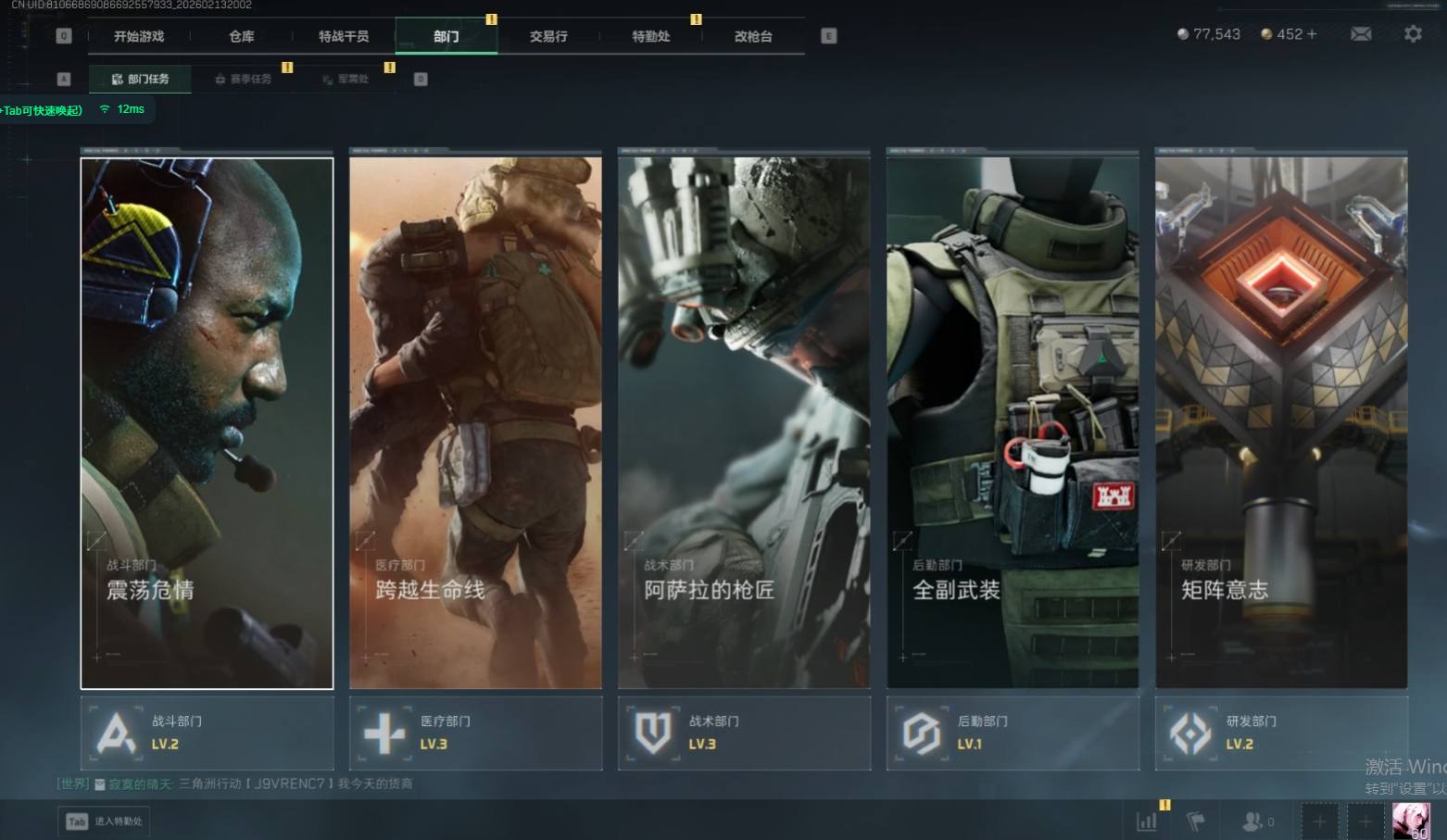Open the 军需处 sub-tab
This screenshot has height=840, width=1447.
point(346,80)
